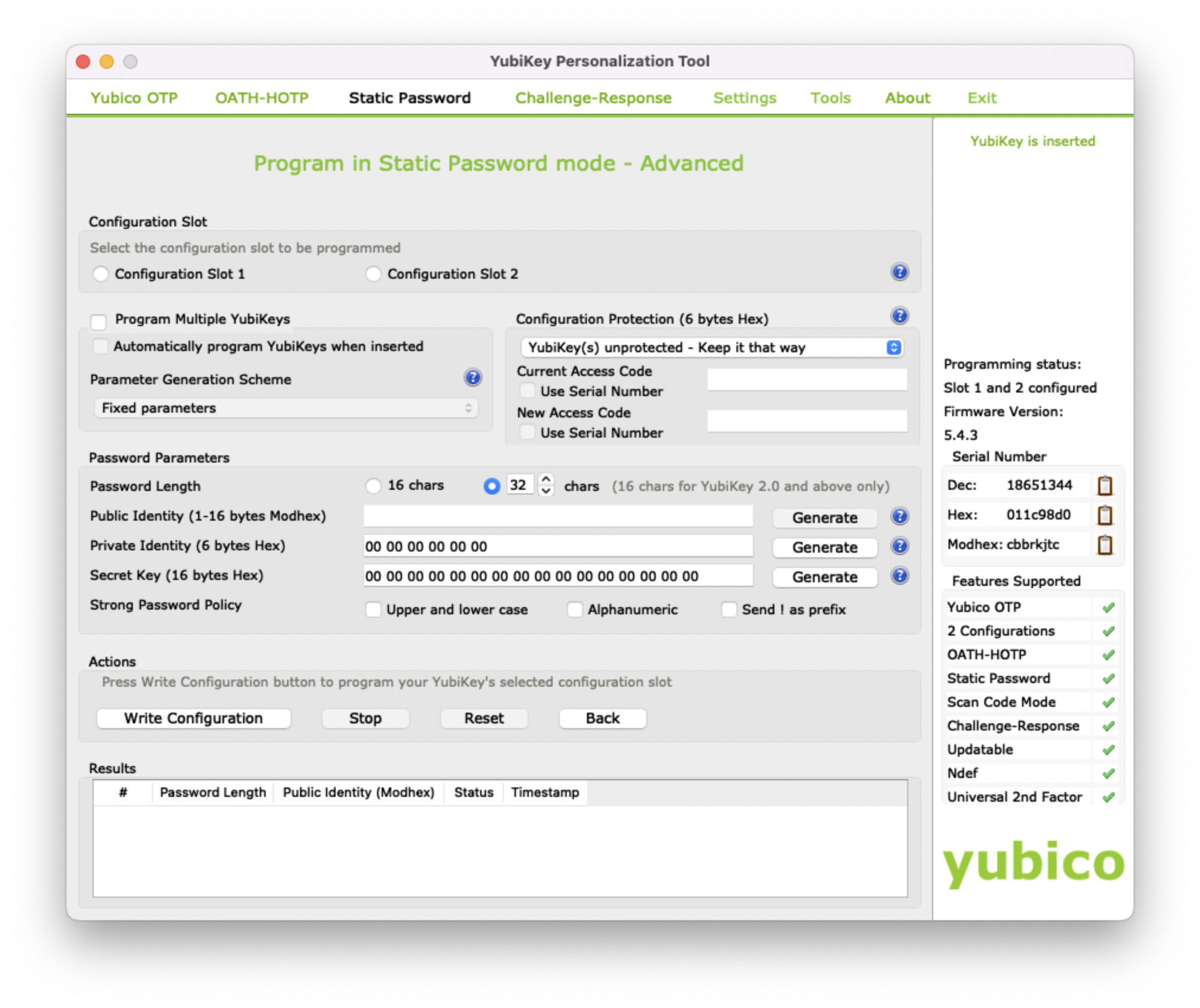Show help for Parameter Generation Scheme

click(x=473, y=377)
